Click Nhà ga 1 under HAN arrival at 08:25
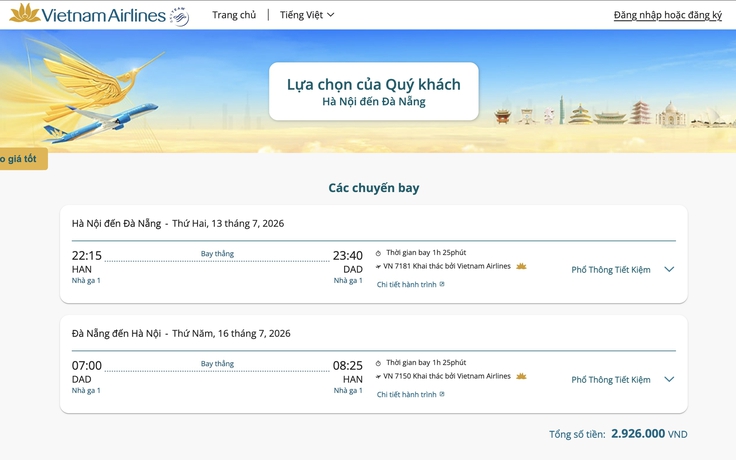This screenshot has height=460, width=736. (348, 390)
